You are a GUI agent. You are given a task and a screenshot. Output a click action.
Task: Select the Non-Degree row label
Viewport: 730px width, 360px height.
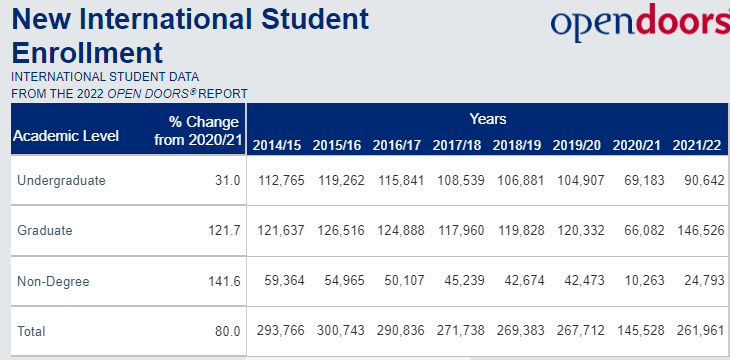pos(53,282)
